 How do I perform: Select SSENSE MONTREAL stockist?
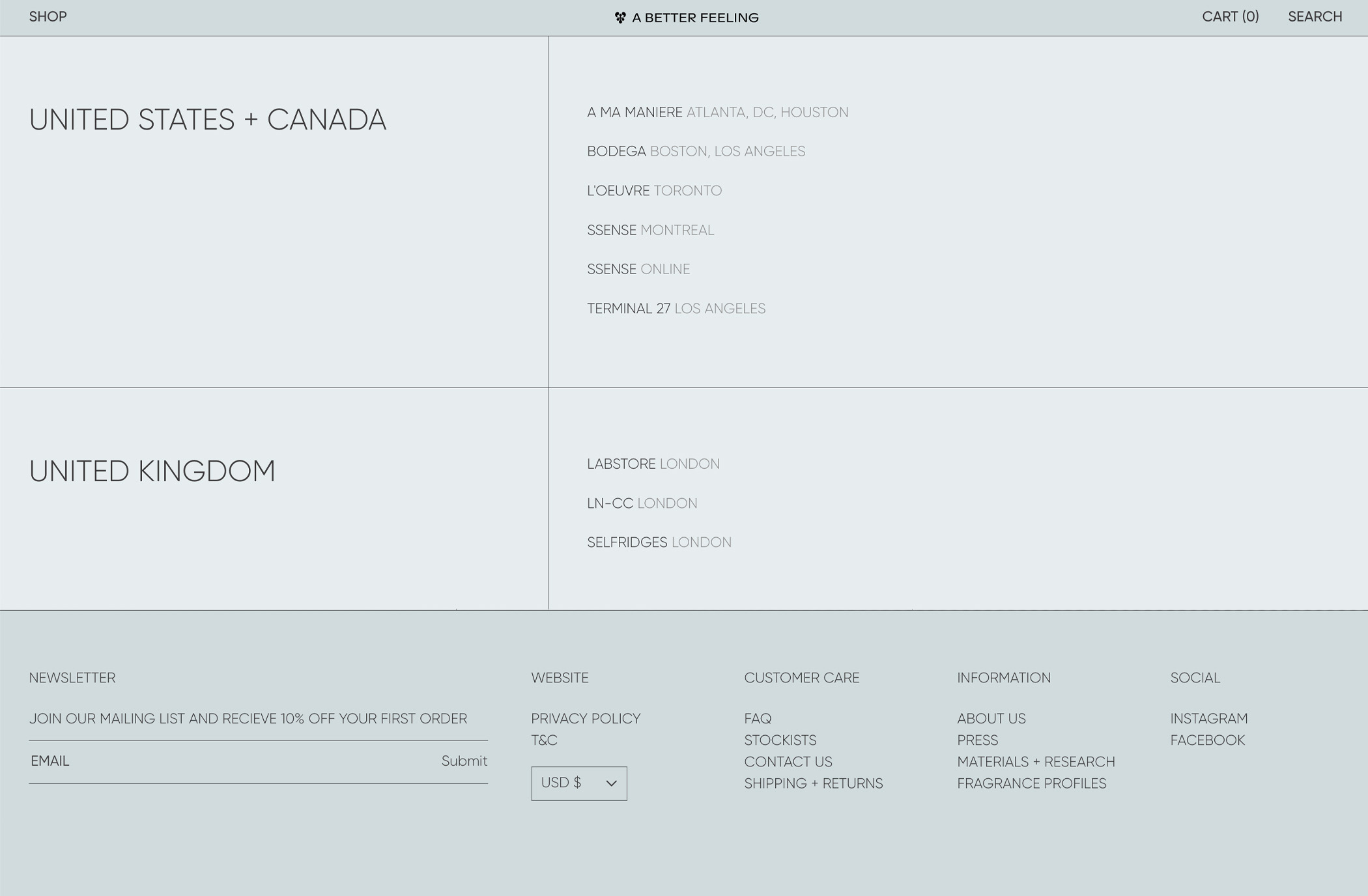coord(650,230)
